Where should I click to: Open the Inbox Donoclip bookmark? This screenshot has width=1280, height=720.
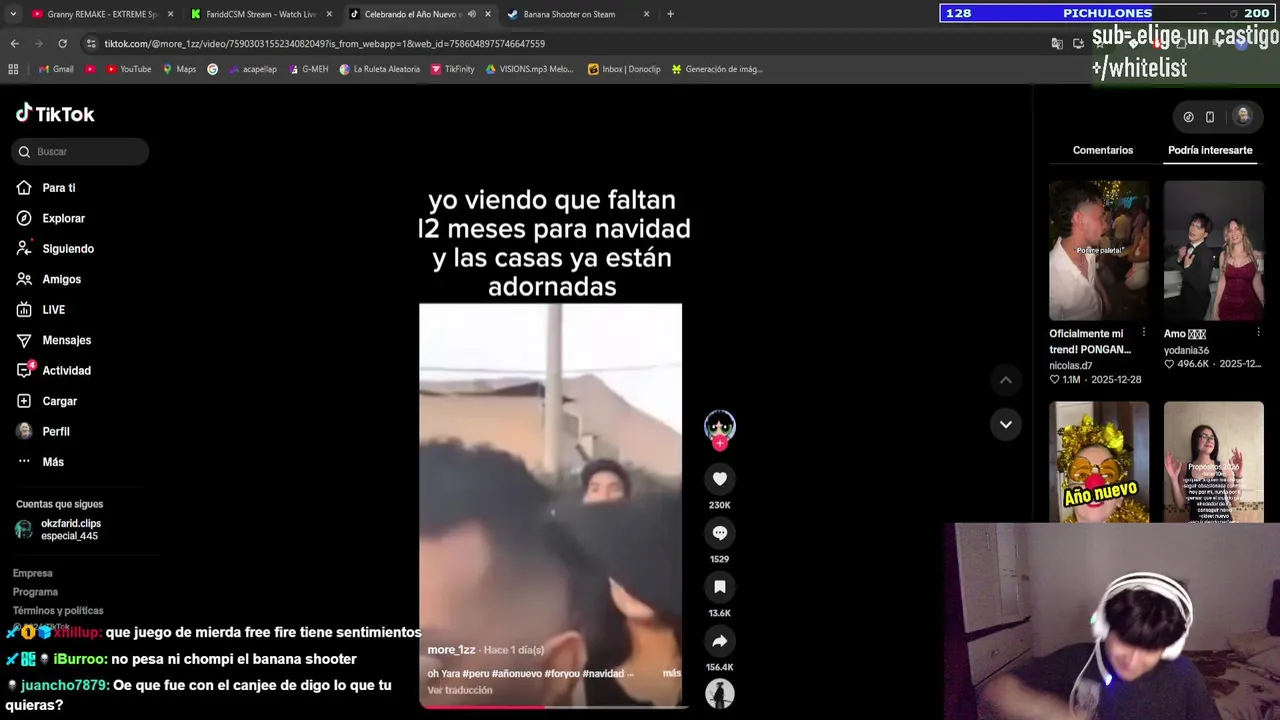[x=624, y=69]
